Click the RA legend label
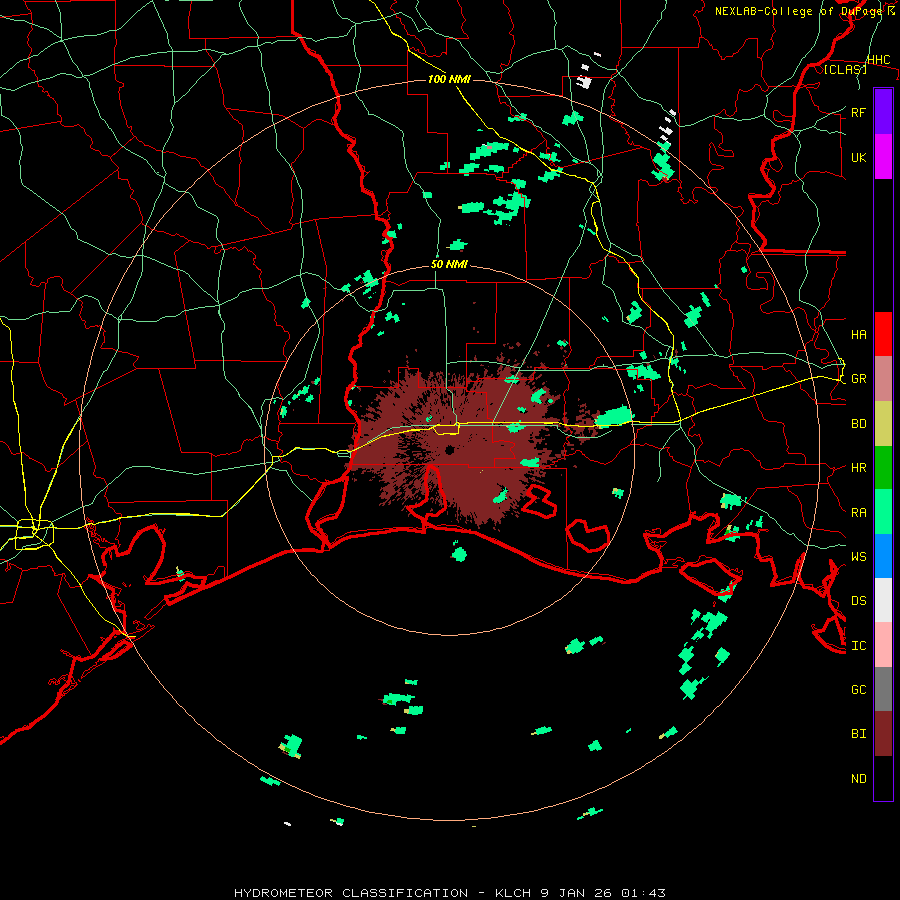900x900 pixels. pyautogui.click(x=859, y=512)
